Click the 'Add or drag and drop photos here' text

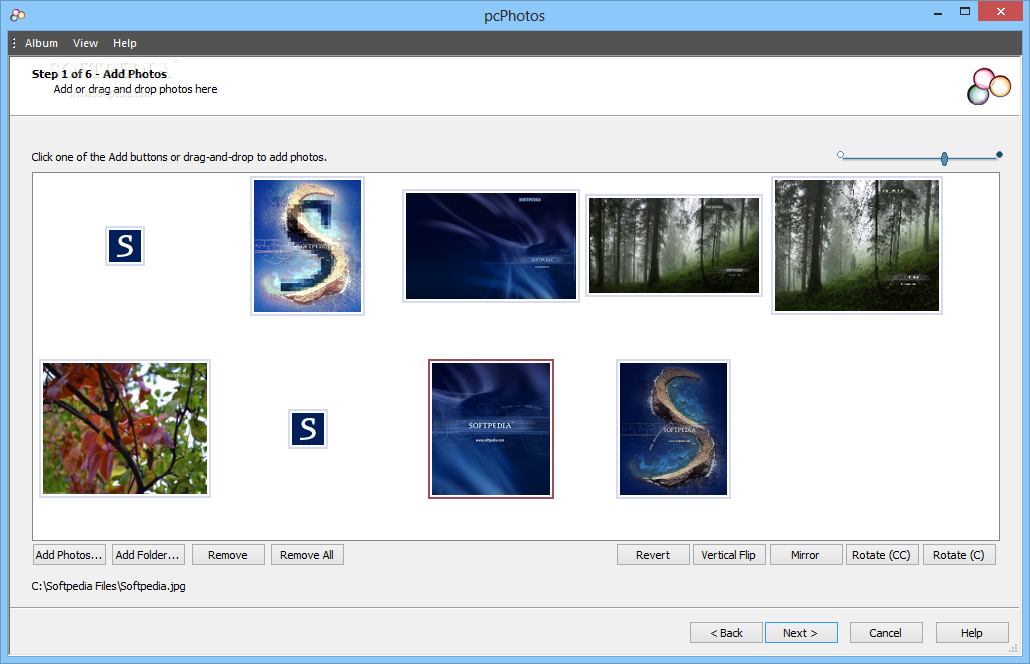click(135, 89)
